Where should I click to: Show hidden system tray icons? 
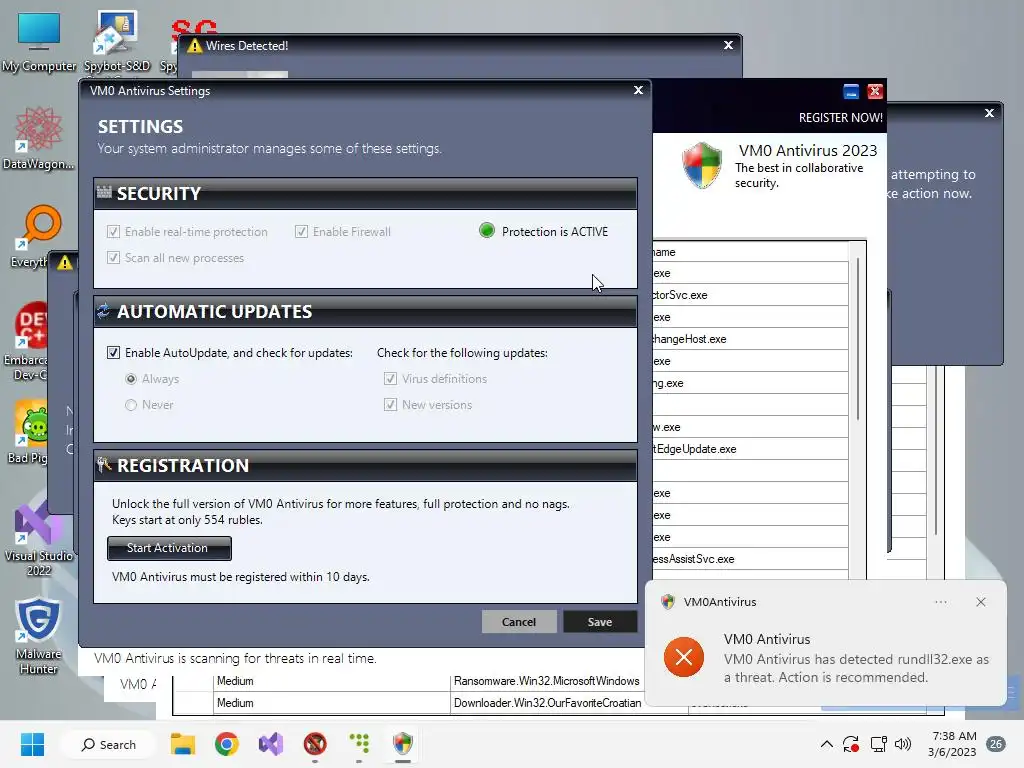pos(826,744)
